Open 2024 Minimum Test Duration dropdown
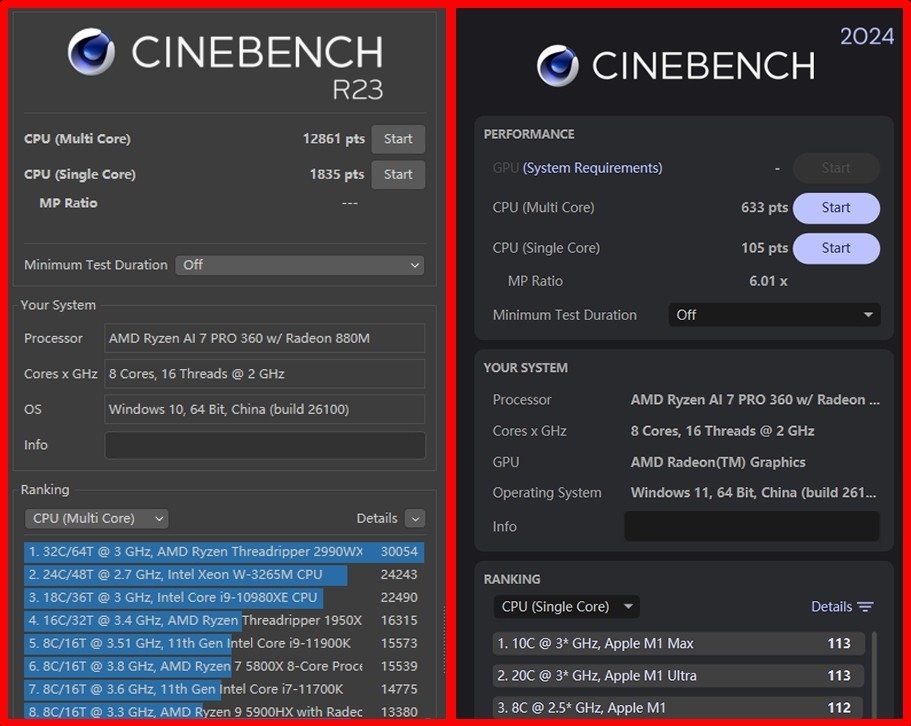 (x=774, y=315)
